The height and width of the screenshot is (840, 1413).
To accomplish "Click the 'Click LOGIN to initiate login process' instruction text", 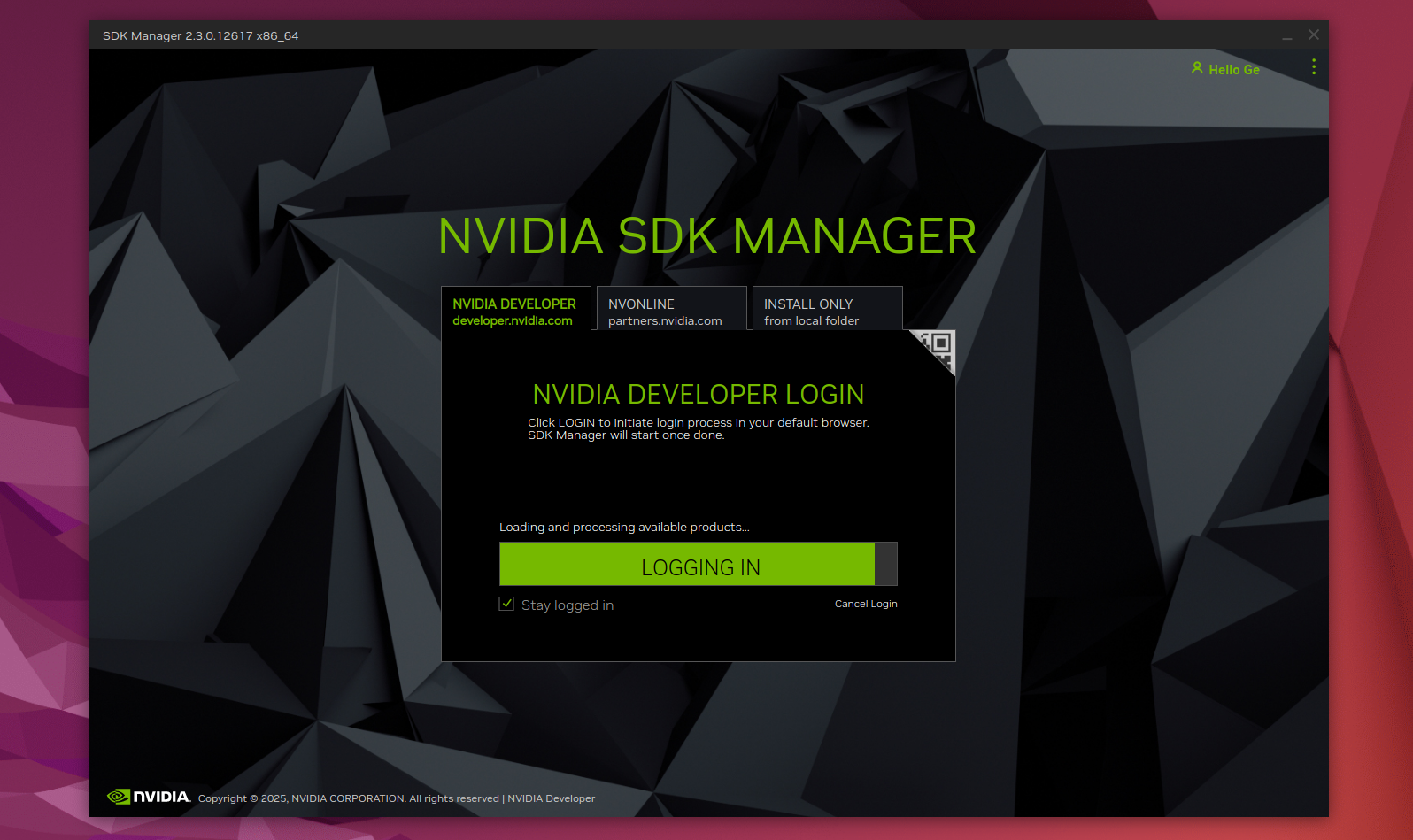I will tap(699, 428).
